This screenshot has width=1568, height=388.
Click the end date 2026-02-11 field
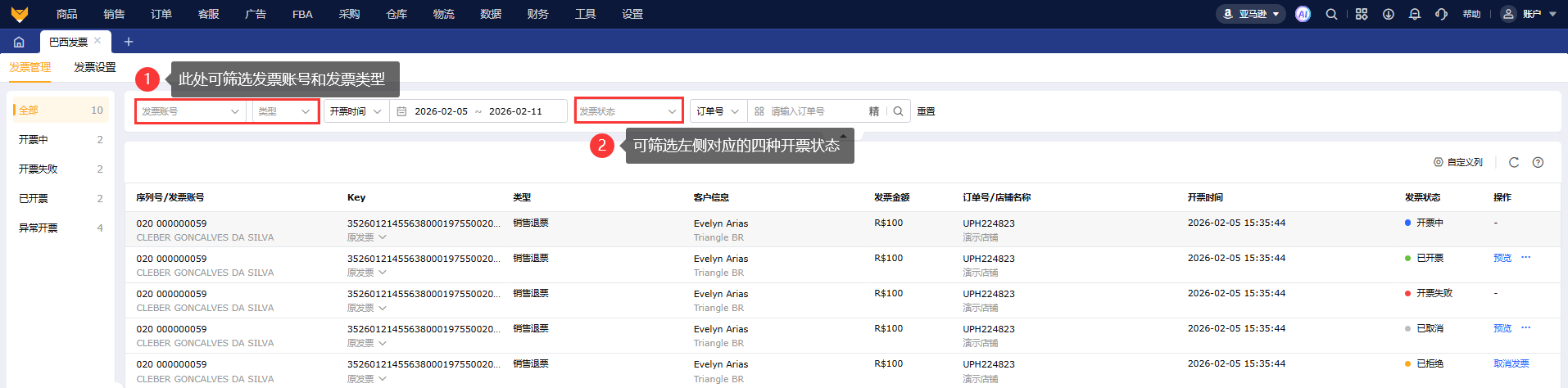tap(515, 111)
